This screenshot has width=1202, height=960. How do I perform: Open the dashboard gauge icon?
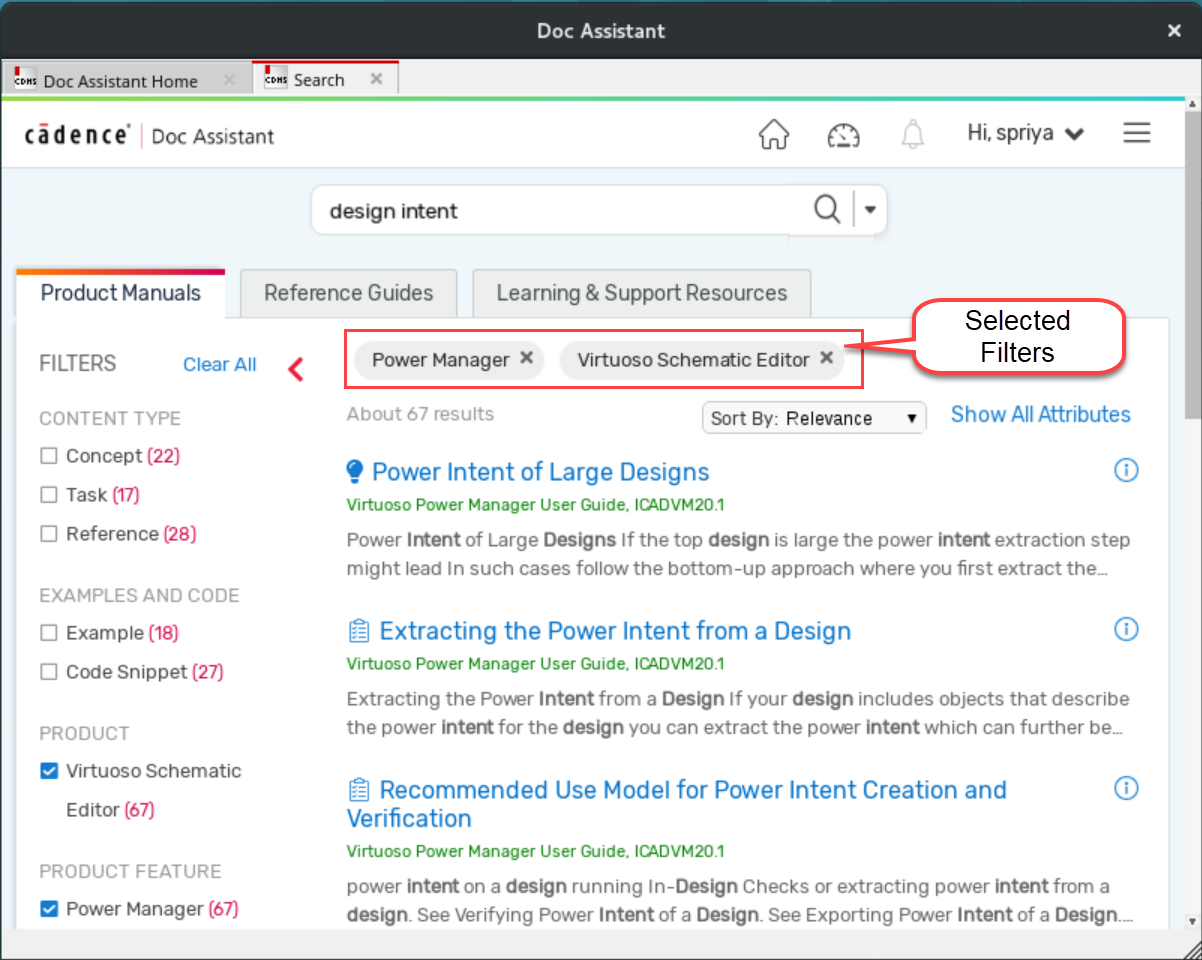[x=843, y=135]
